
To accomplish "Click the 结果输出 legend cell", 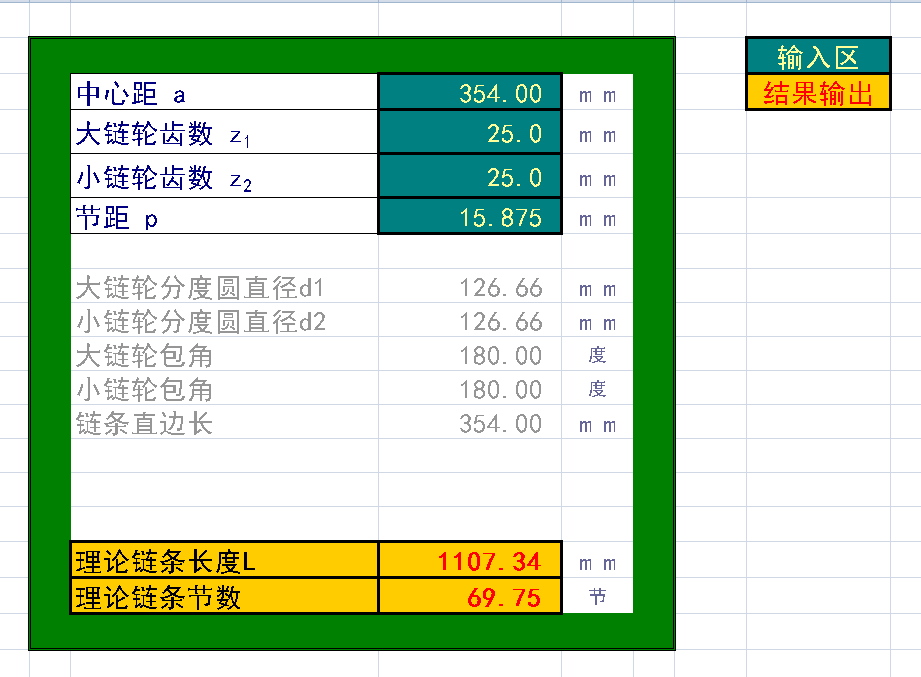I will coord(818,92).
